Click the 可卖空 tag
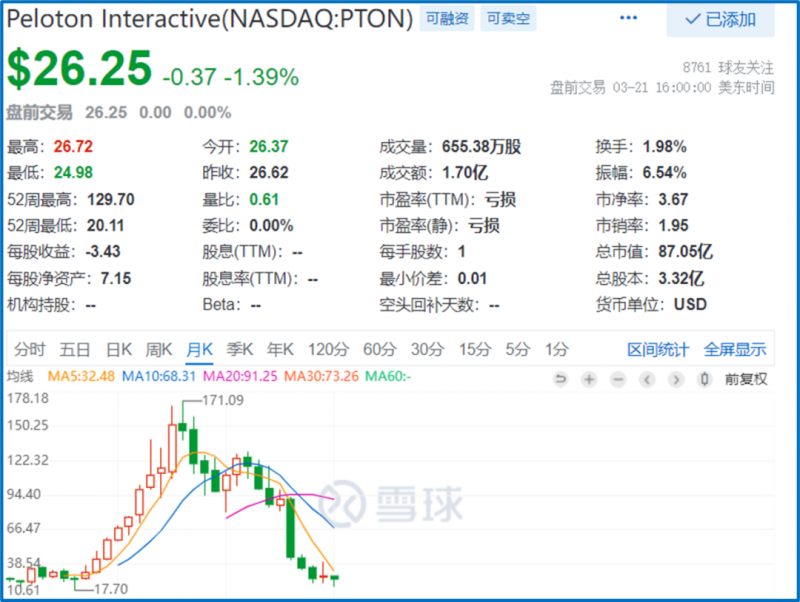Image resolution: width=800 pixels, height=602 pixels. (x=508, y=19)
